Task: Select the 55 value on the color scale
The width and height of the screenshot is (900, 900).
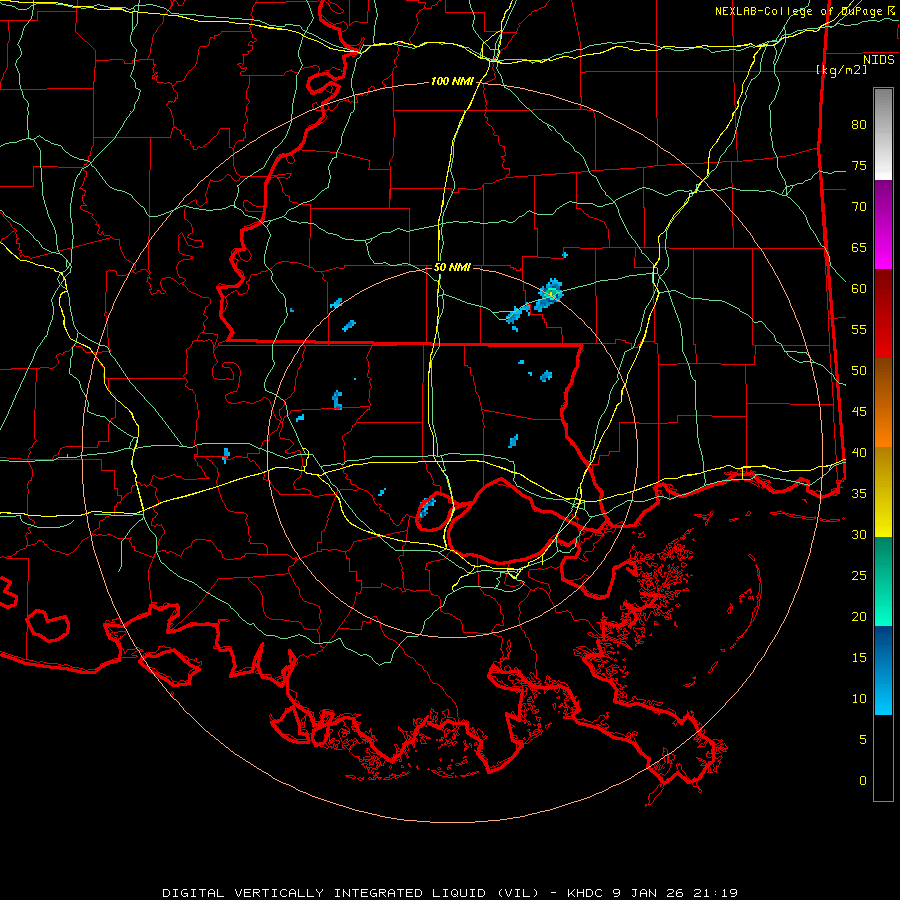Action: click(859, 330)
